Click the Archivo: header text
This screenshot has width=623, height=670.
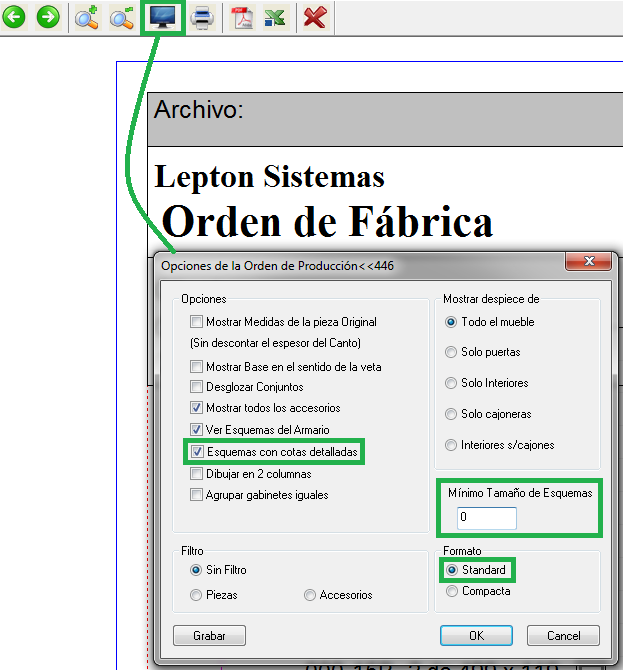point(199,110)
